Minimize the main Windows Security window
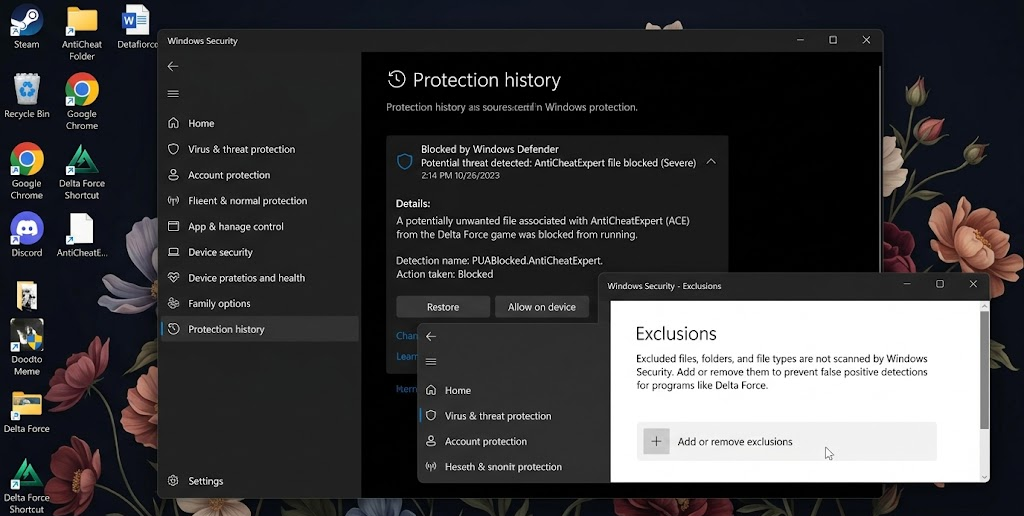The width and height of the screenshot is (1024, 516). (800, 40)
